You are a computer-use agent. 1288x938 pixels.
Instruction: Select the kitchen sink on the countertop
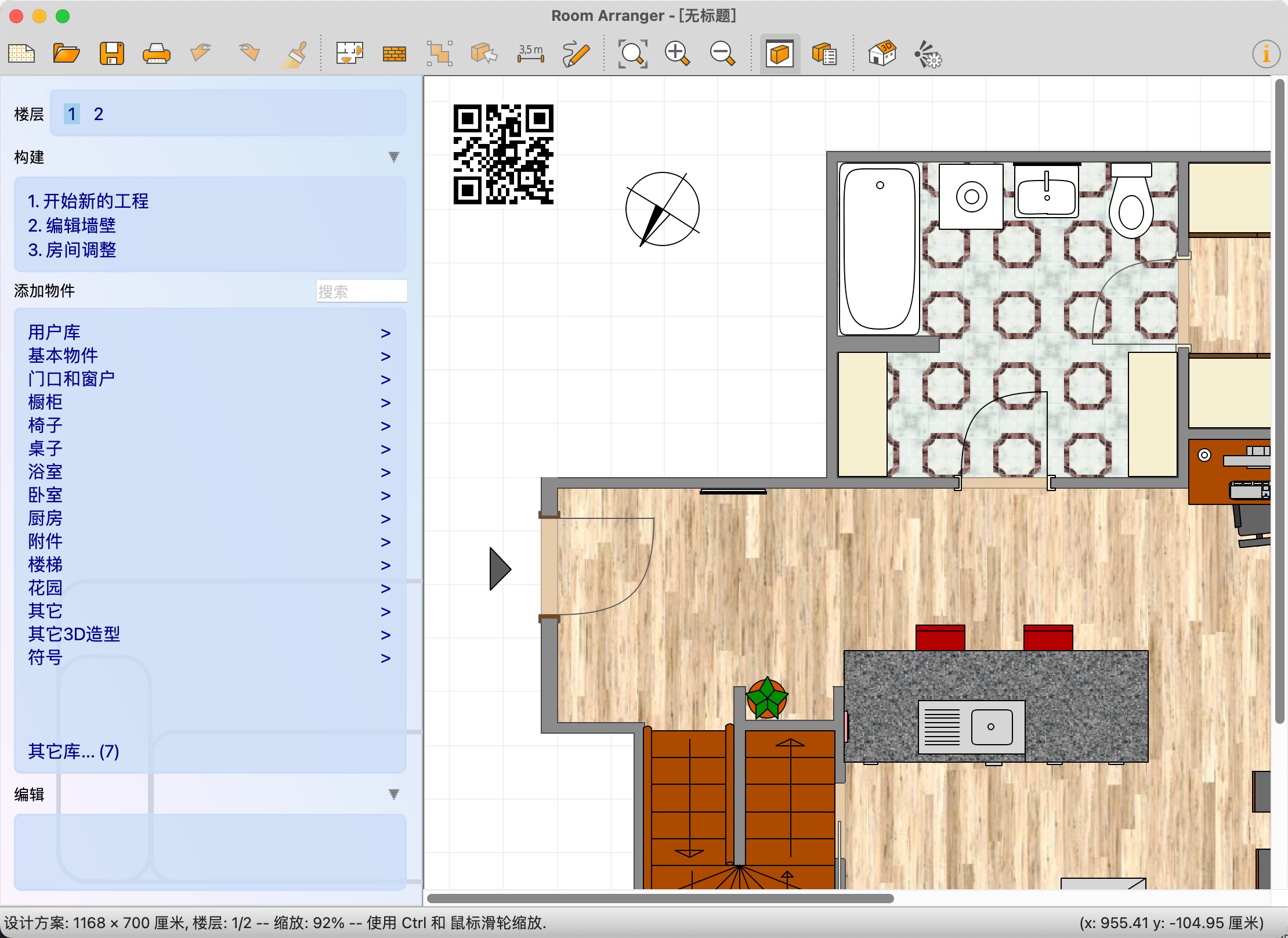pos(972,727)
